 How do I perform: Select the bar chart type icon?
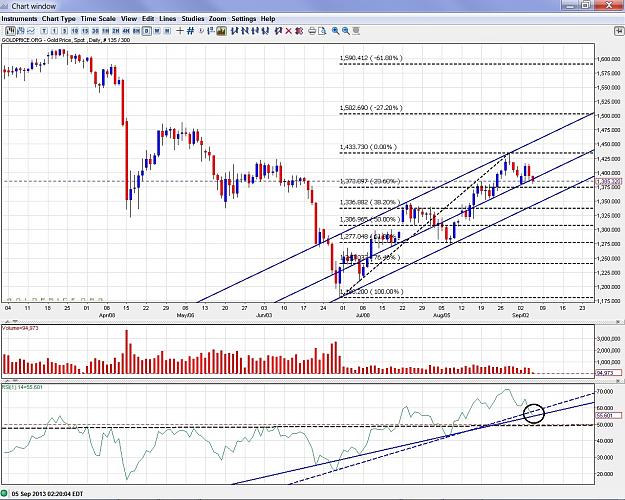[x=21, y=31]
